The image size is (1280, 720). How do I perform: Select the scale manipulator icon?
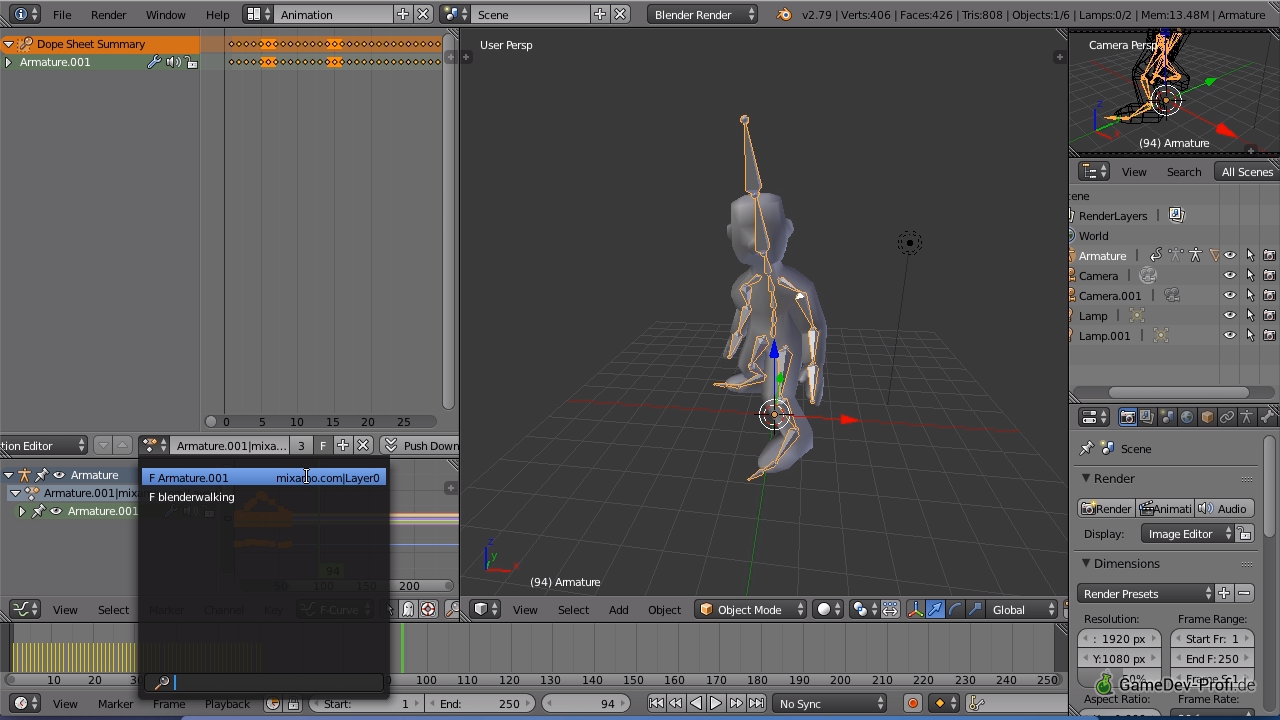tap(975, 609)
